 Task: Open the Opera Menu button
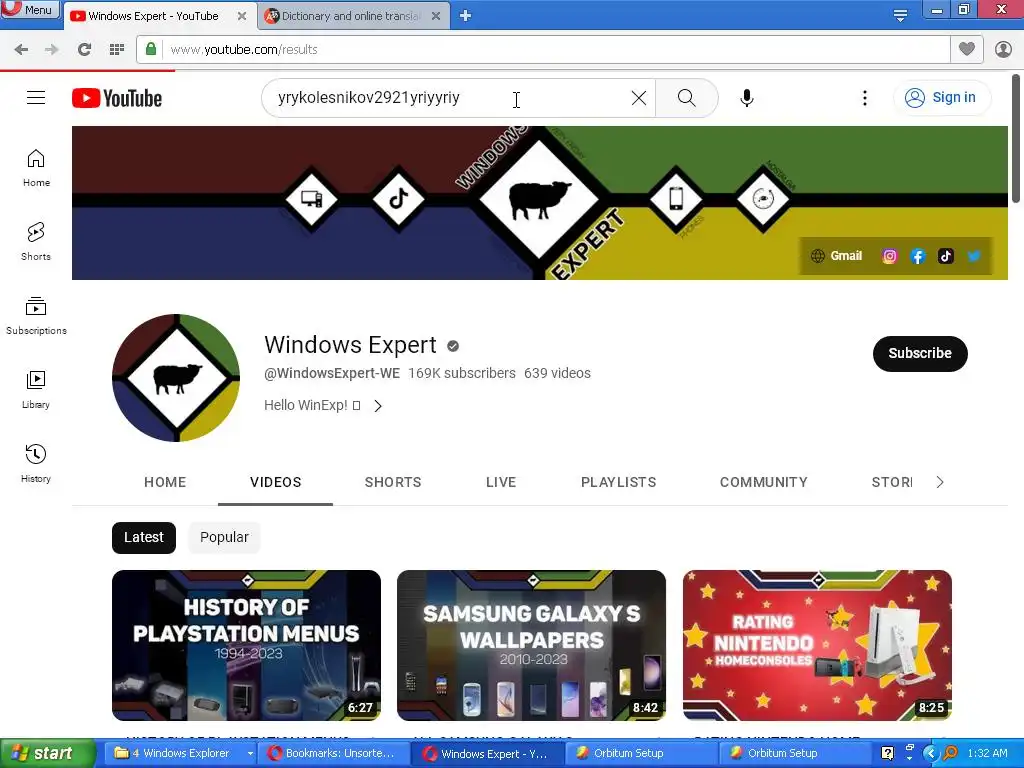tap(30, 9)
